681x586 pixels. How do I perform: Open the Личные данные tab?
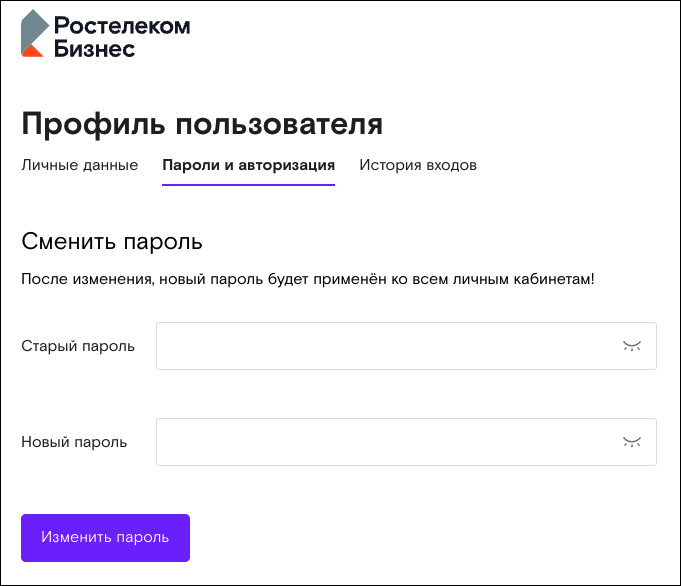click(79, 165)
